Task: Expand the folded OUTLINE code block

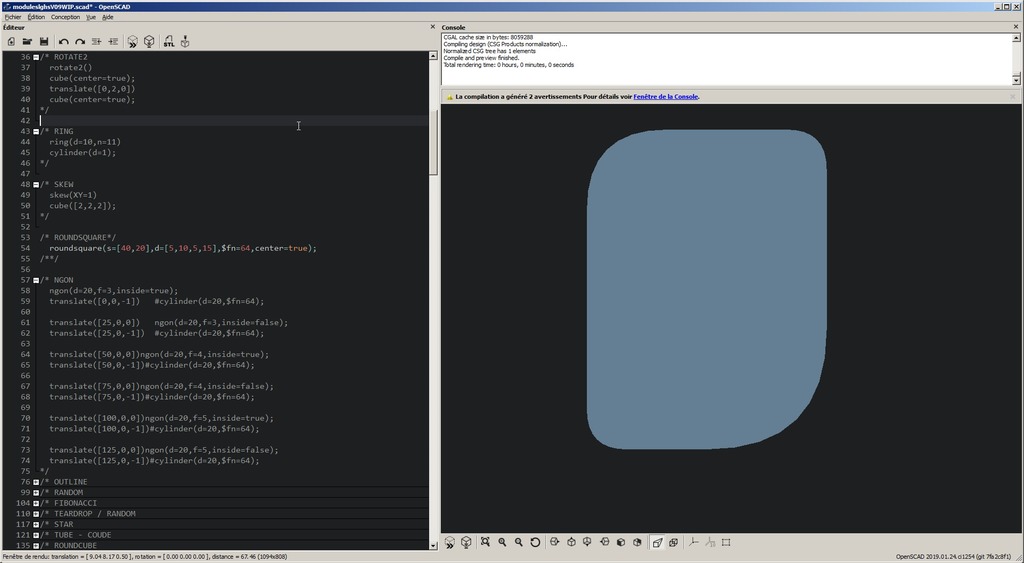Action: coord(36,482)
